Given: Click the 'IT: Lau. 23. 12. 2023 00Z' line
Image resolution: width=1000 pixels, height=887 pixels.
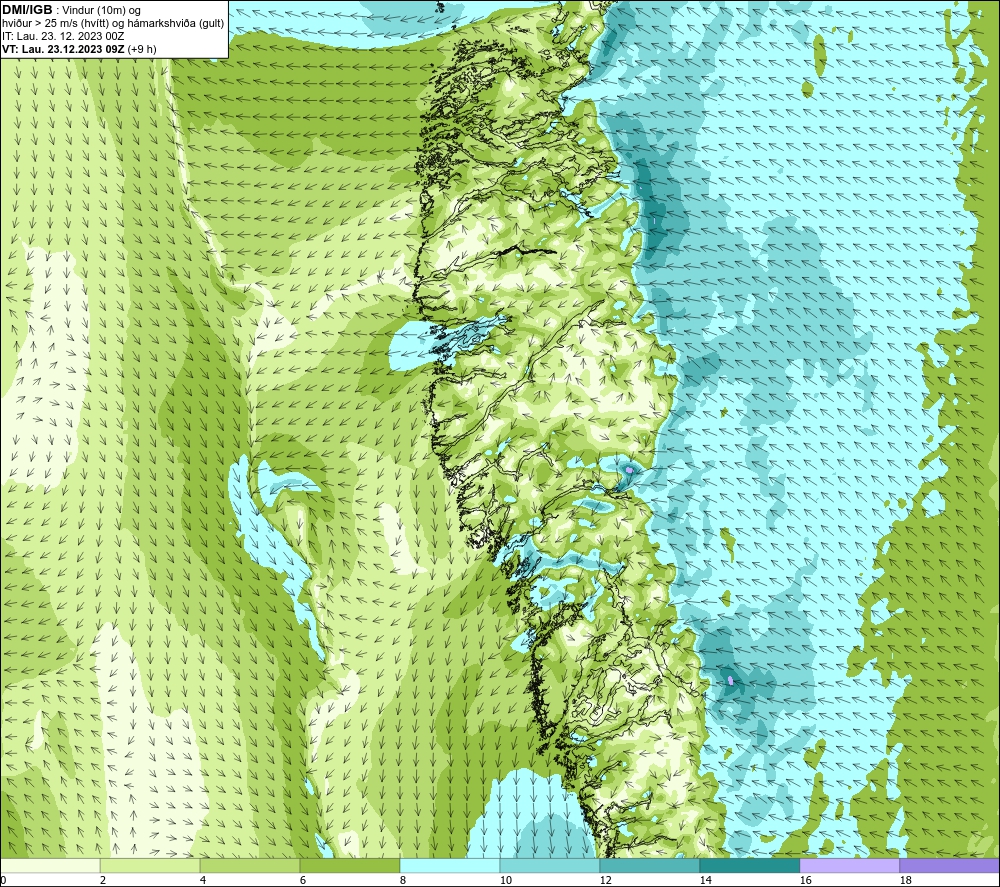Looking at the screenshot, I should (63, 36).
